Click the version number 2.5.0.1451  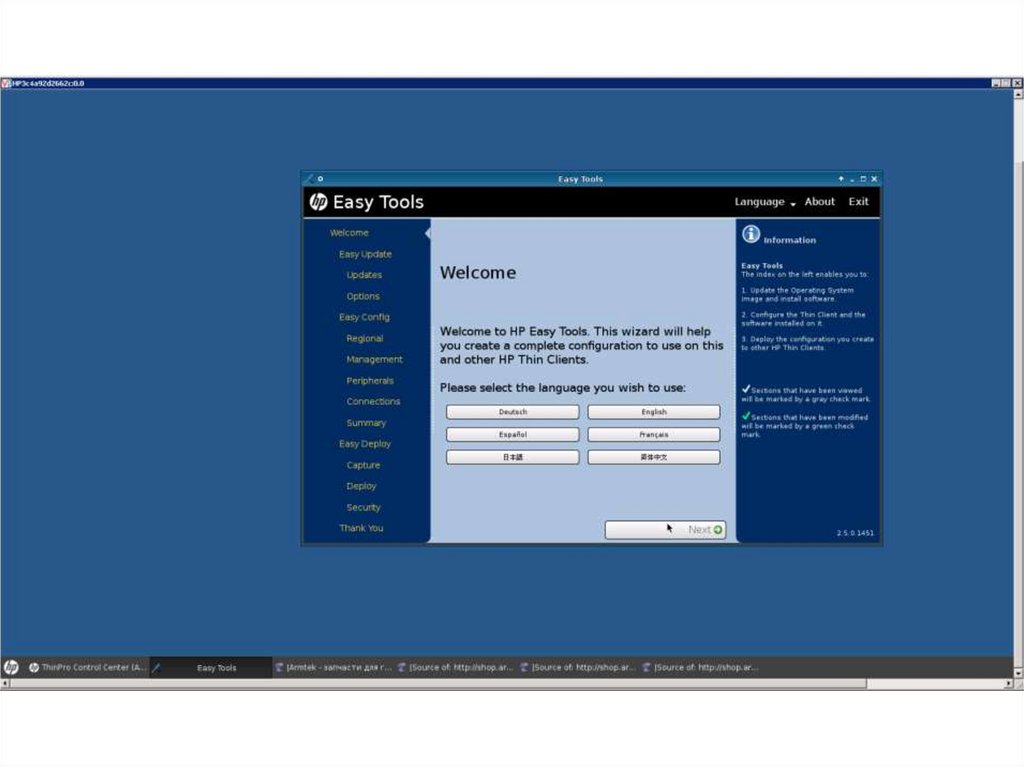point(855,533)
